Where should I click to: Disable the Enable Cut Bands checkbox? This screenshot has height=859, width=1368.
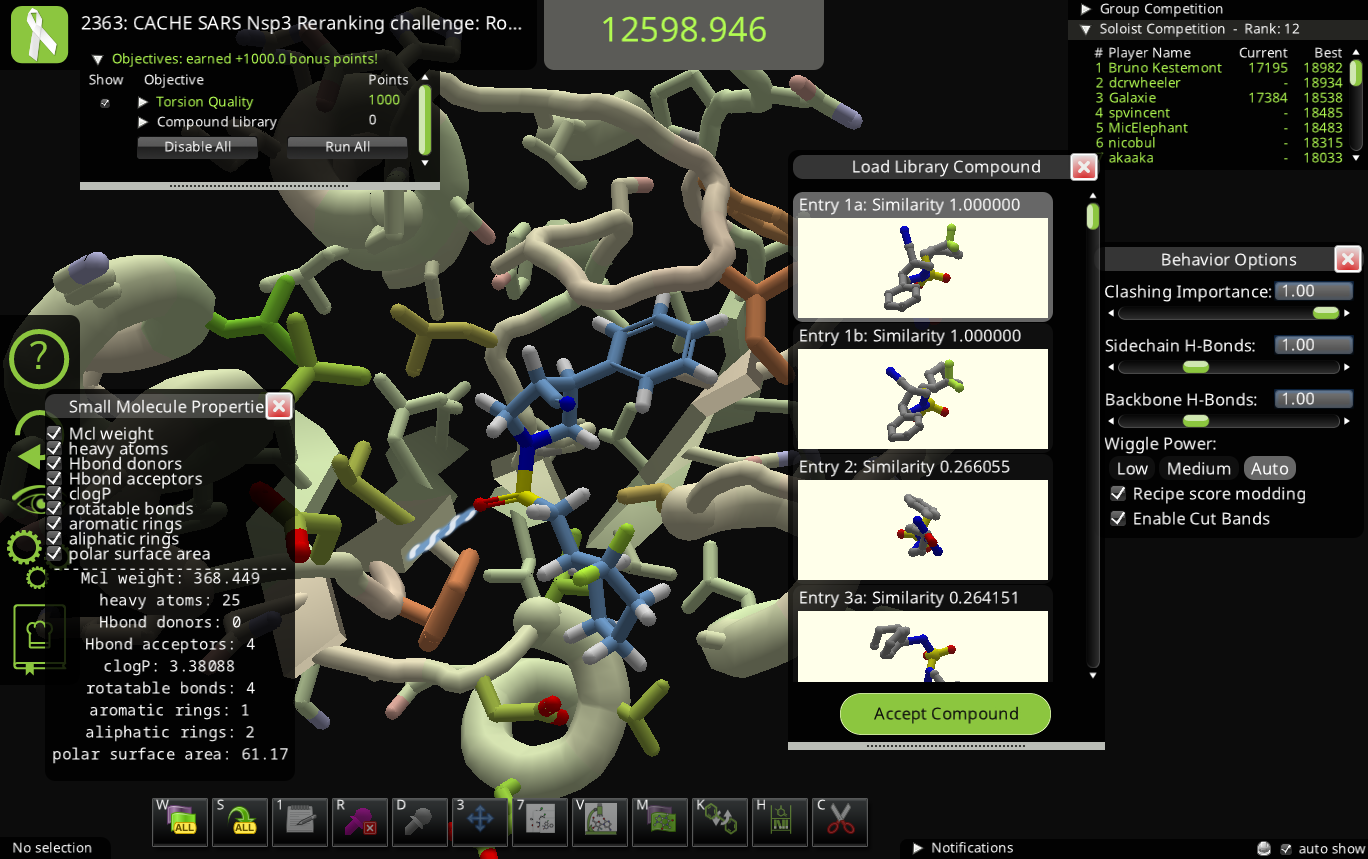click(1119, 519)
